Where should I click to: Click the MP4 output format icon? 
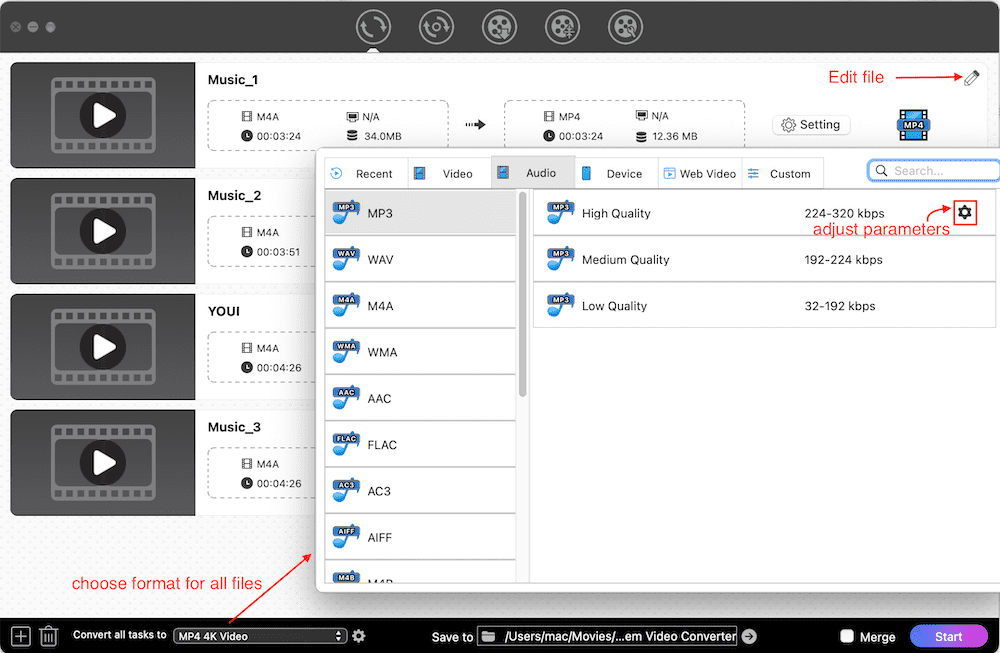pyautogui.click(x=914, y=125)
